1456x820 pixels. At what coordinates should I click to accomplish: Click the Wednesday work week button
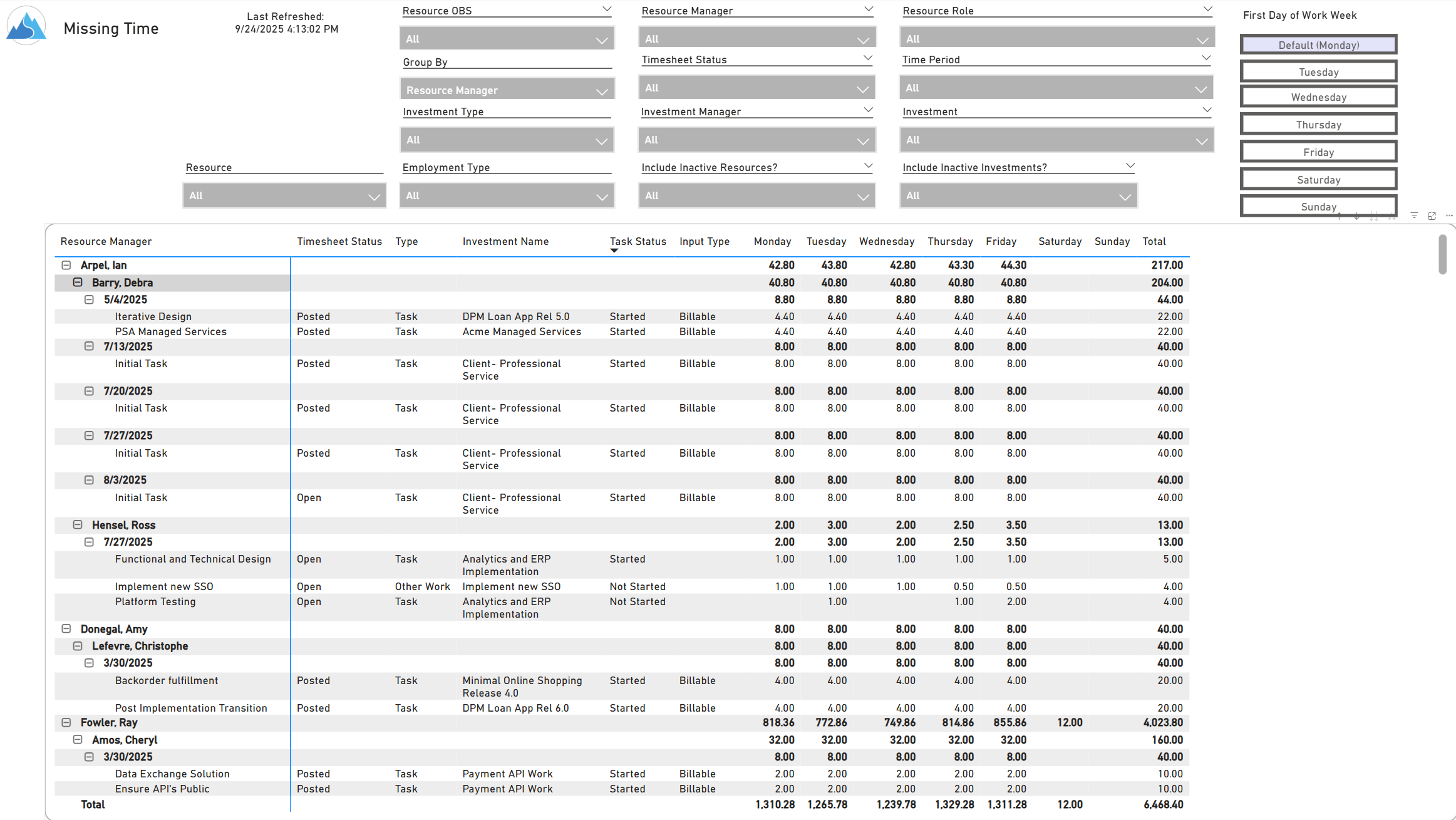point(1318,97)
